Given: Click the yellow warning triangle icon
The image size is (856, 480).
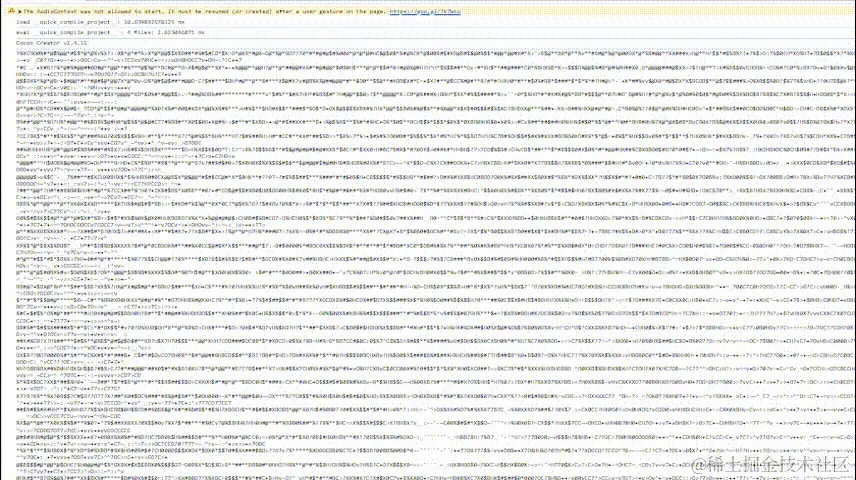Looking at the screenshot, I should coord(11,10).
